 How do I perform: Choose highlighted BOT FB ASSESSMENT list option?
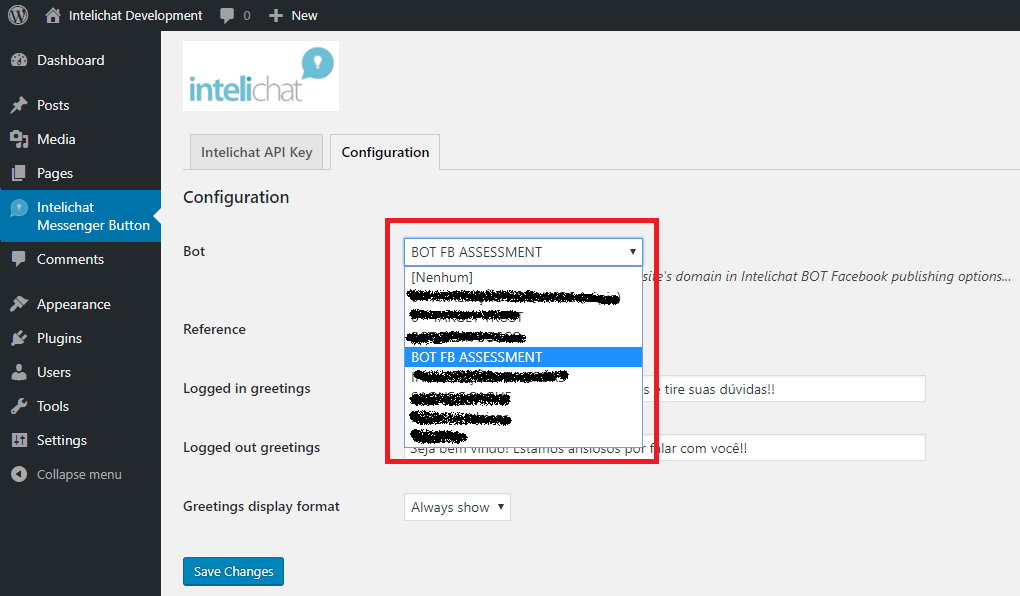point(523,357)
